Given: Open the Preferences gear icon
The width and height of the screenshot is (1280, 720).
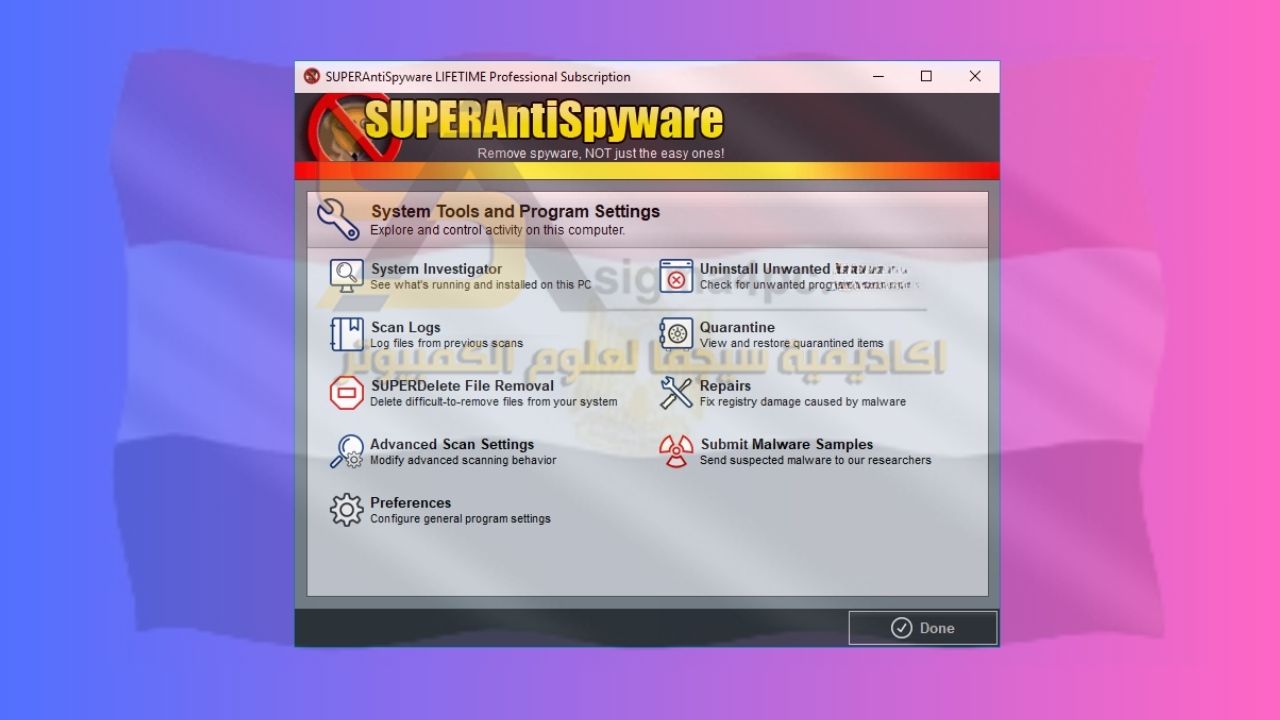Looking at the screenshot, I should pos(347,510).
